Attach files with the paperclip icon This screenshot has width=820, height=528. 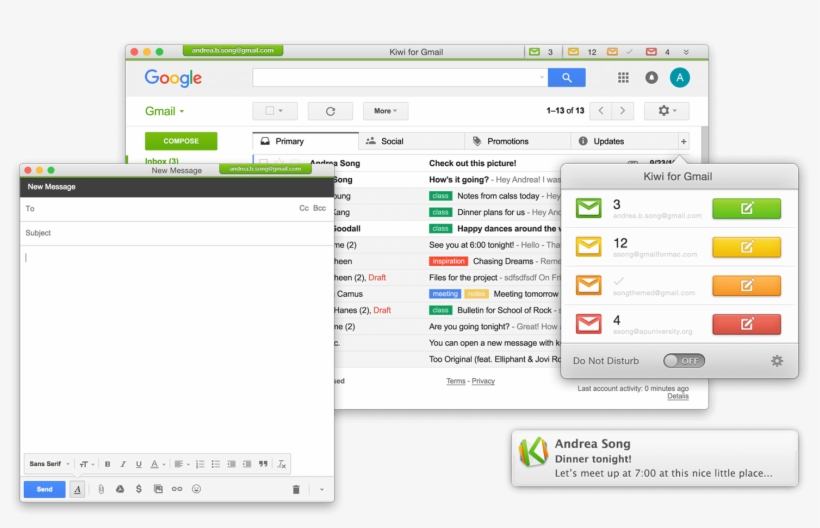tap(101, 489)
